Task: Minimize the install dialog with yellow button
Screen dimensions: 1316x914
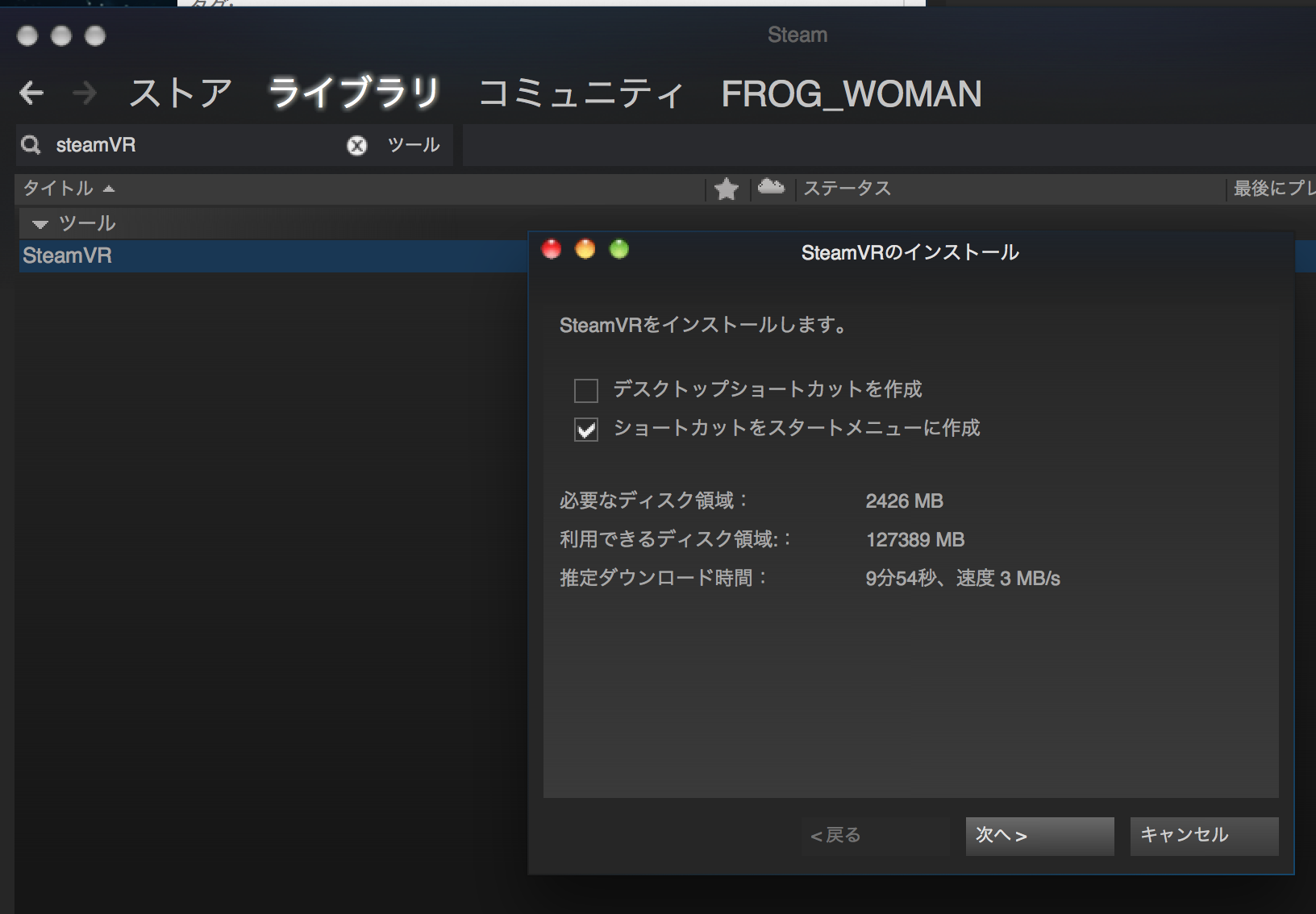Action: [585, 250]
